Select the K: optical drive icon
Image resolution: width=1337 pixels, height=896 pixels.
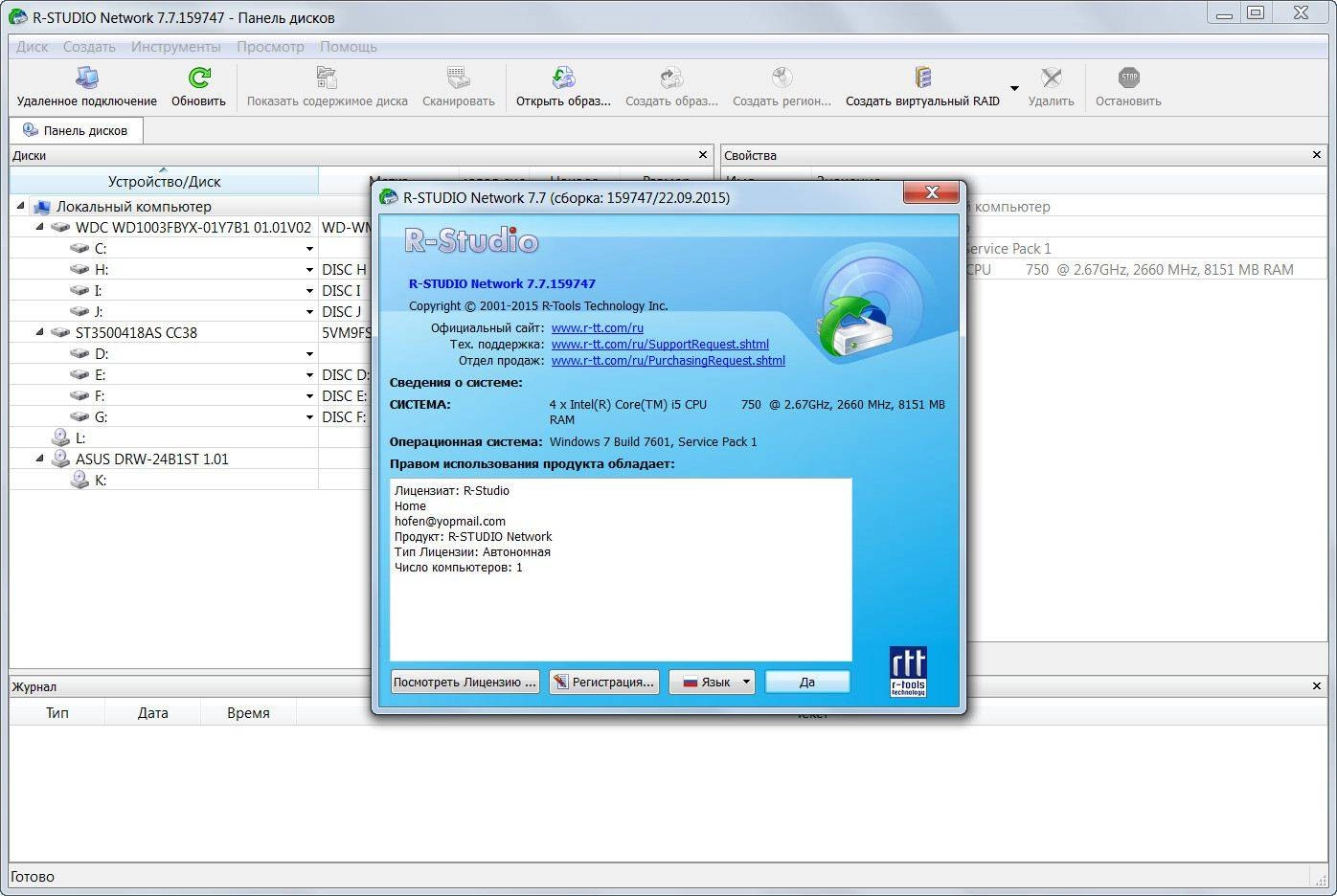coord(79,480)
